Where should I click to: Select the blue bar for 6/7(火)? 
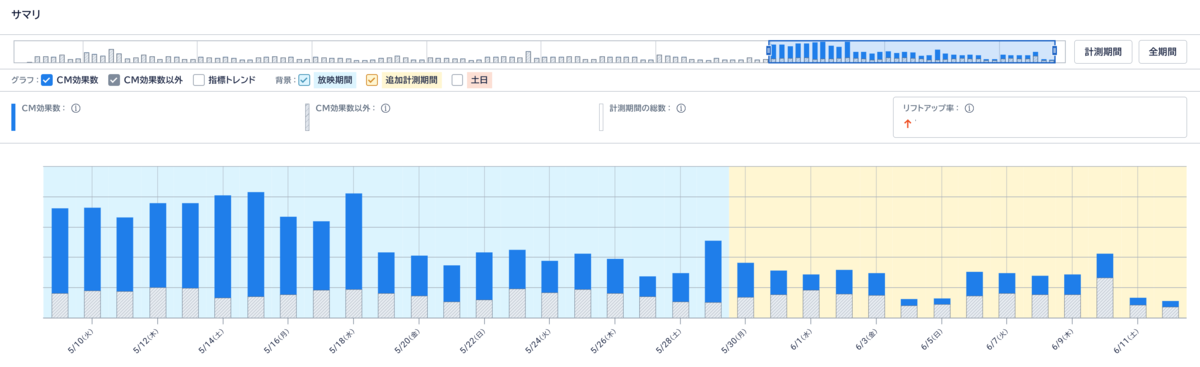click(1007, 283)
